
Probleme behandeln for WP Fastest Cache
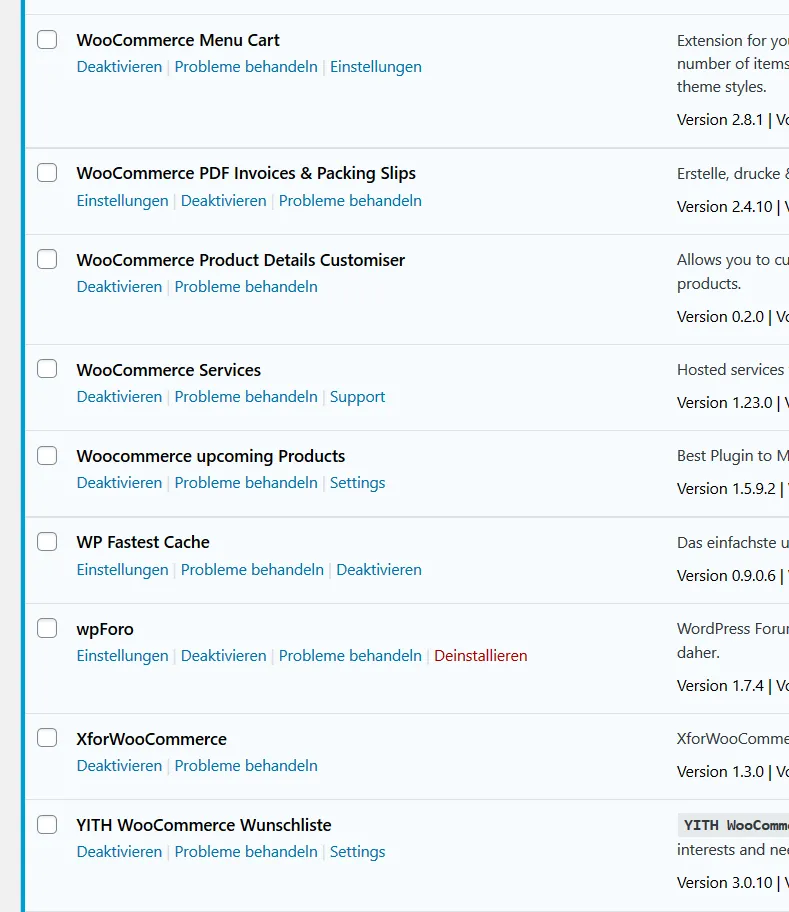pos(252,569)
